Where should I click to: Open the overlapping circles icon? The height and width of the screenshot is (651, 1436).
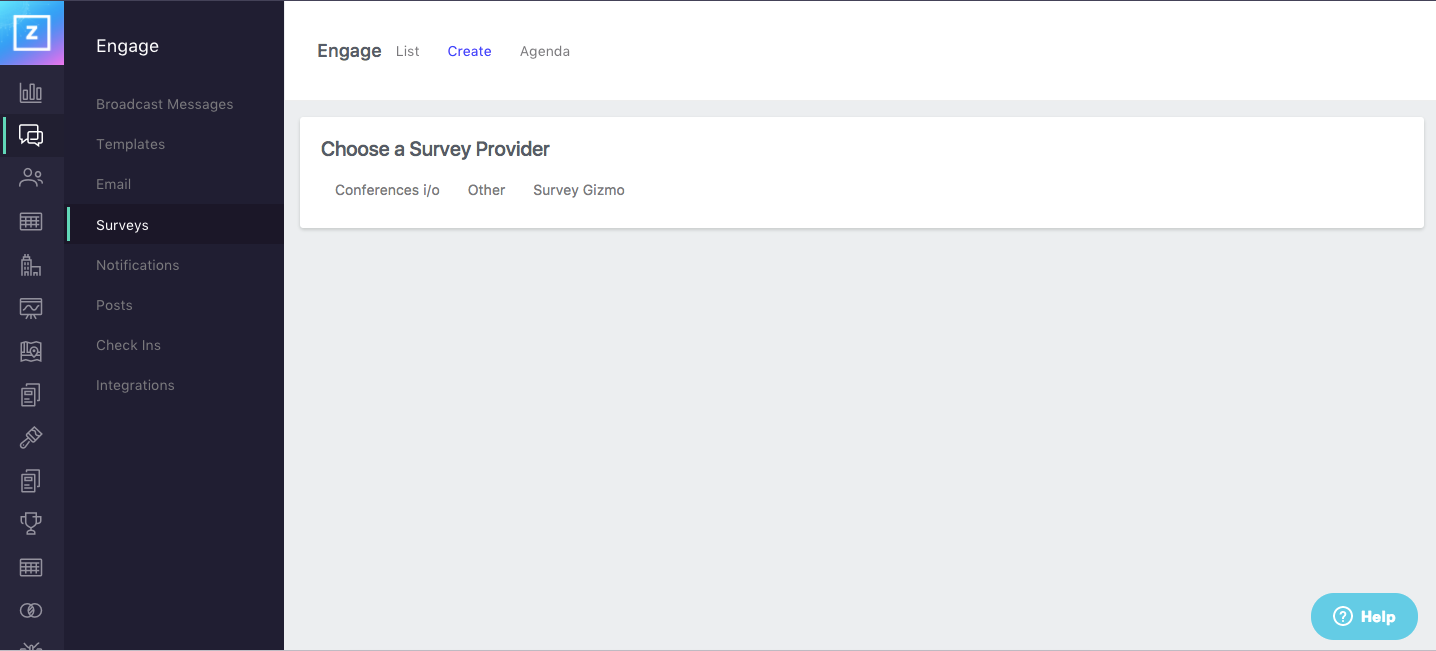pos(31,610)
